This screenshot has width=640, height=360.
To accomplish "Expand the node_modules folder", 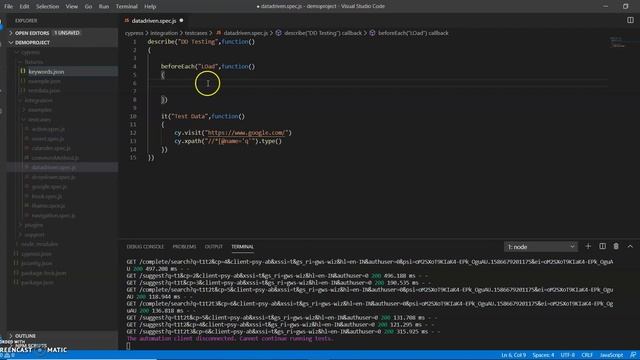I will tap(39, 244).
